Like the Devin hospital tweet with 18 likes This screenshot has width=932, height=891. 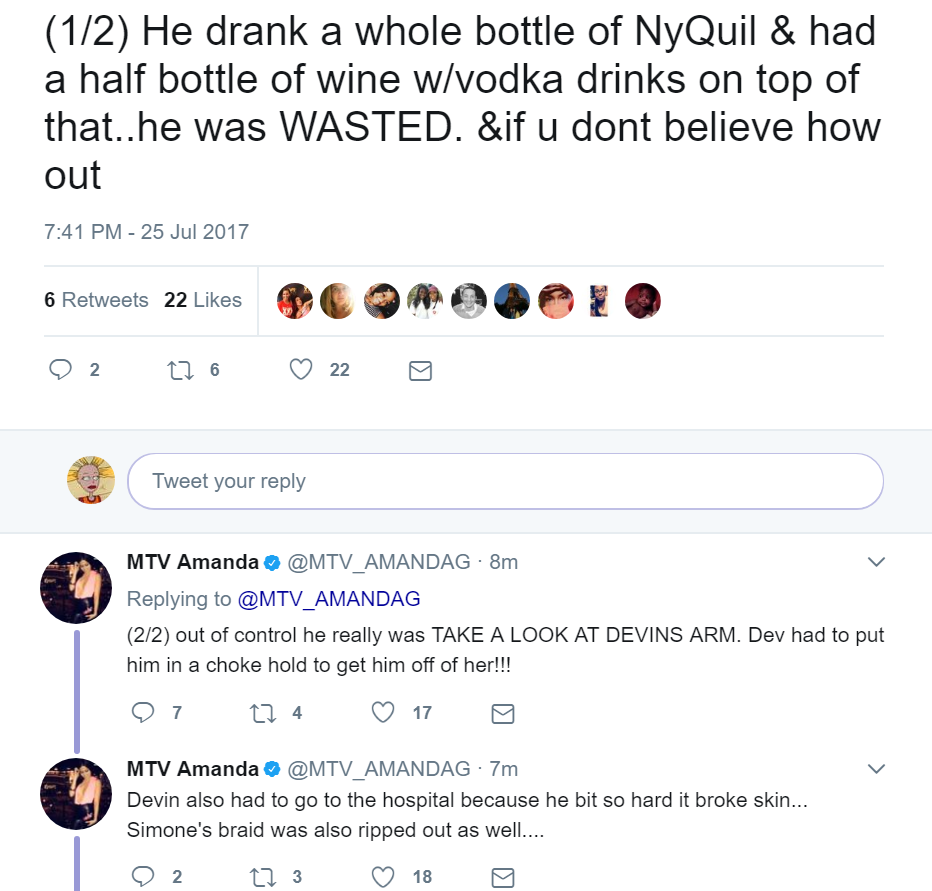point(383,877)
